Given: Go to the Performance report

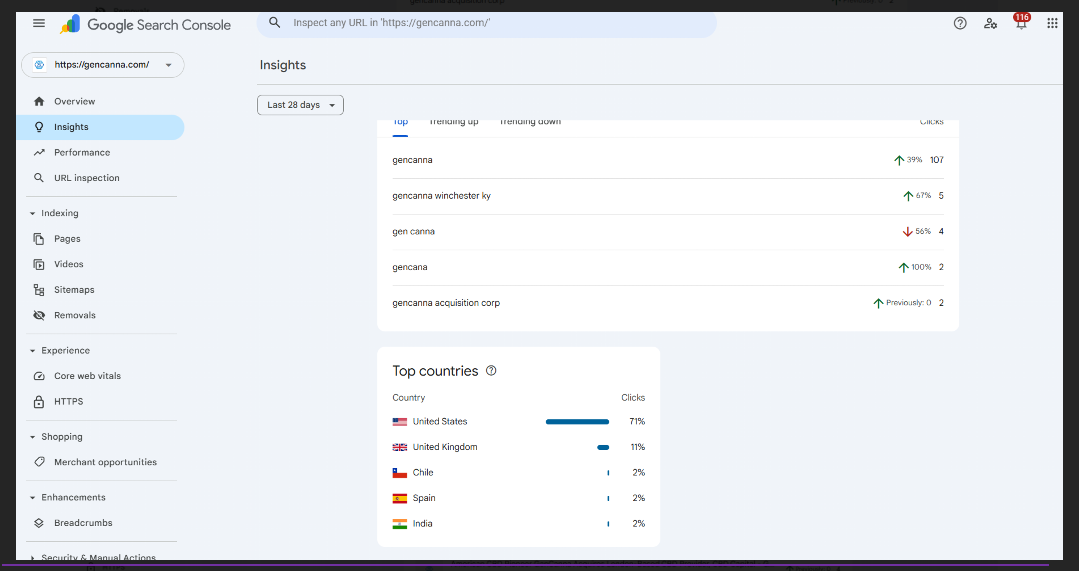Looking at the screenshot, I should coord(82,152).
